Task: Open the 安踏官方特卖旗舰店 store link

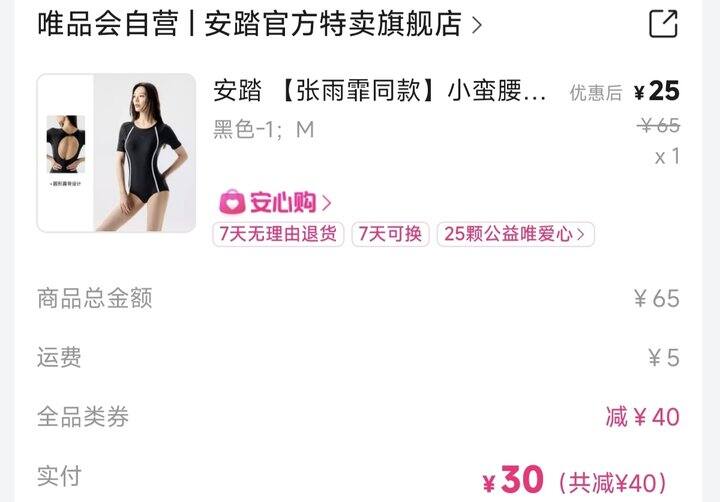Action: [x=333, y=23]
